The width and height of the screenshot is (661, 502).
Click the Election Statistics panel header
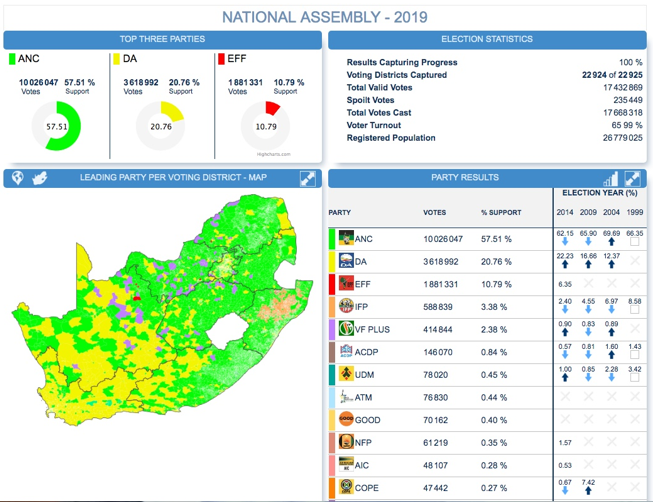[x=487, y=39]
